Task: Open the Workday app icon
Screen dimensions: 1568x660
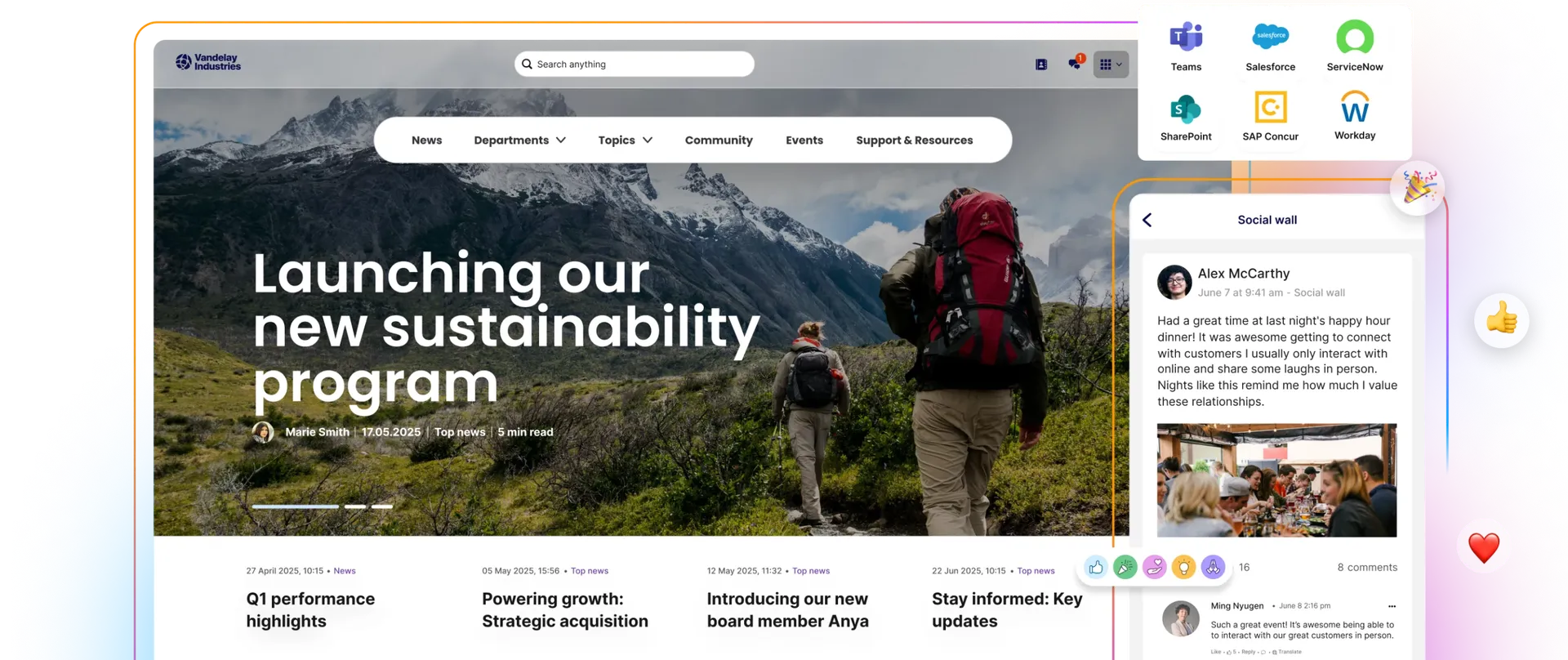Action: point(1354,107)
